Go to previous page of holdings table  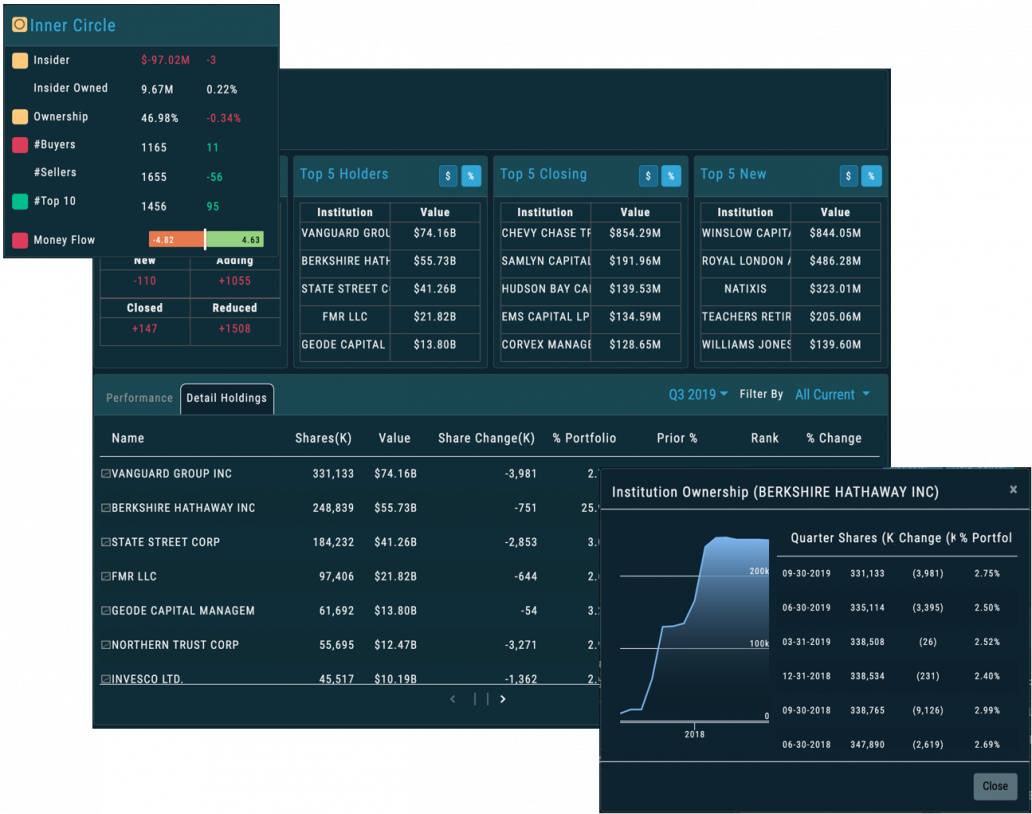pos(453,699)
